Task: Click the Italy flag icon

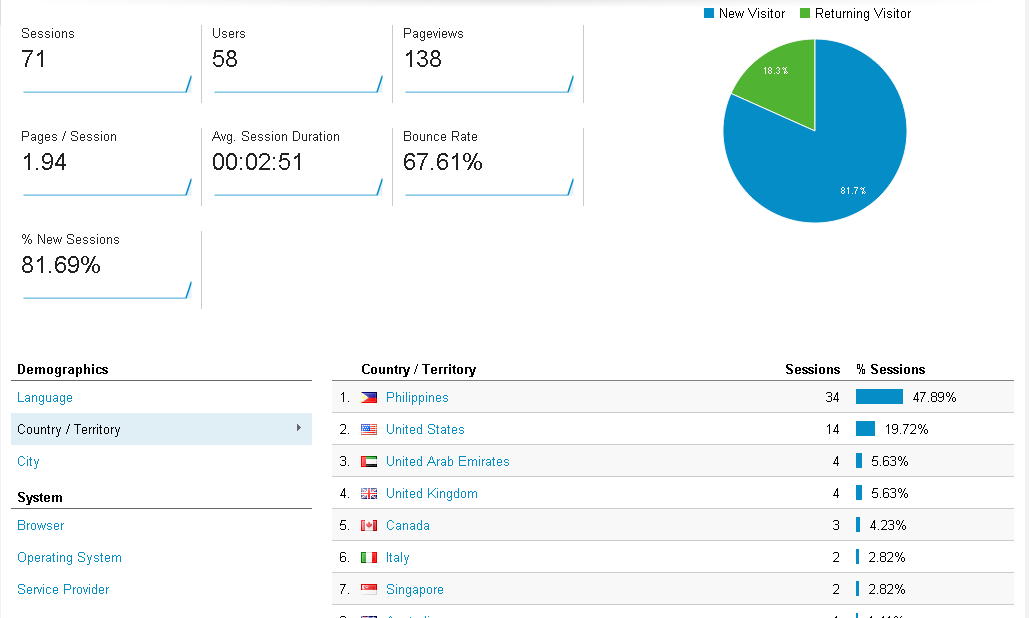Action: pyautogui.click(x=369, y=558)
